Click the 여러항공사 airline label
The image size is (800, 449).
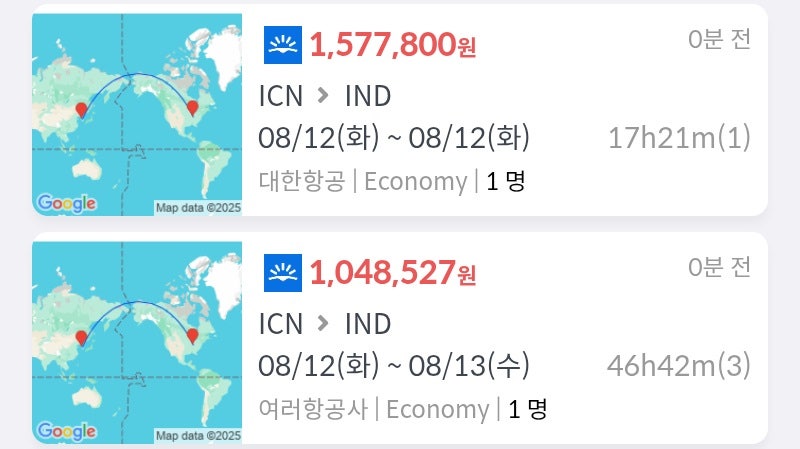[313, 409]
